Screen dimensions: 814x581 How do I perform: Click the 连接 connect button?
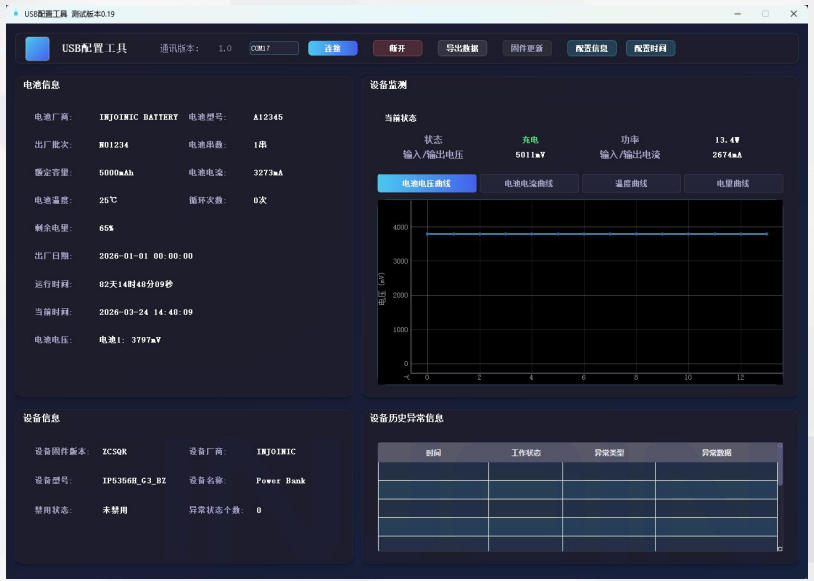pos(333,48)
